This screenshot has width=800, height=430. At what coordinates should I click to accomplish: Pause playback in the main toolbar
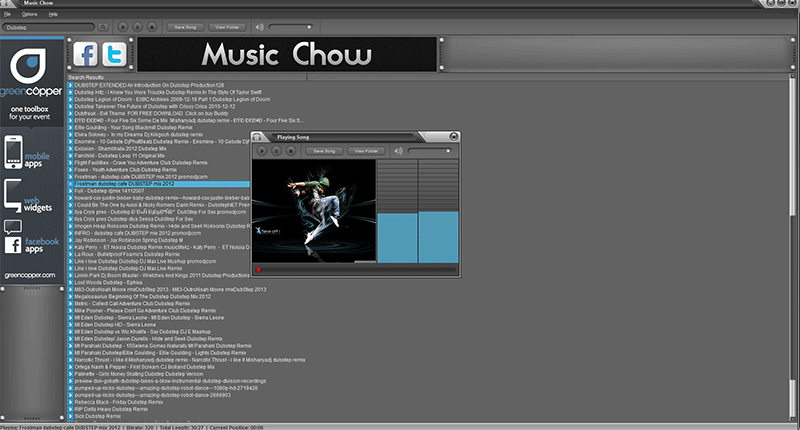pyautogui.click(x=137, y=27)
